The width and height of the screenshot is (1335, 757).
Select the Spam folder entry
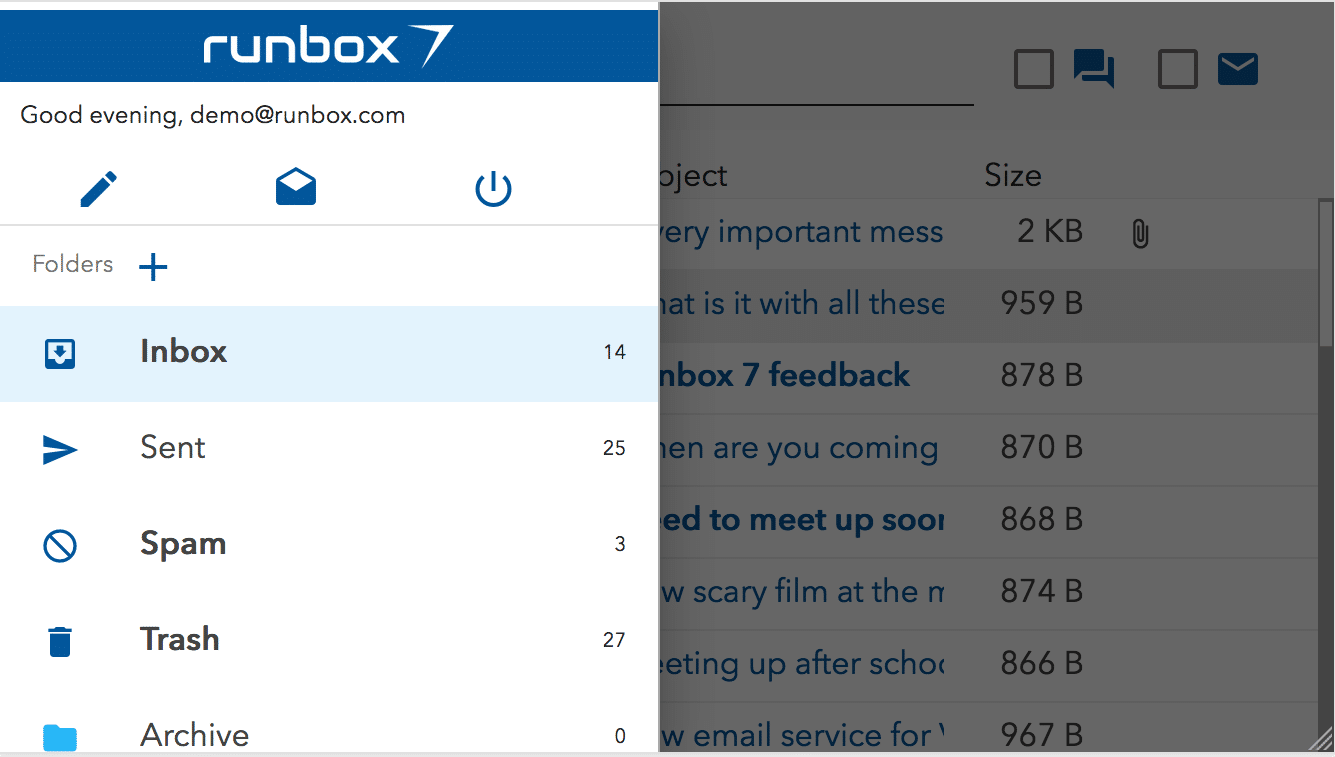click(183, 545)
